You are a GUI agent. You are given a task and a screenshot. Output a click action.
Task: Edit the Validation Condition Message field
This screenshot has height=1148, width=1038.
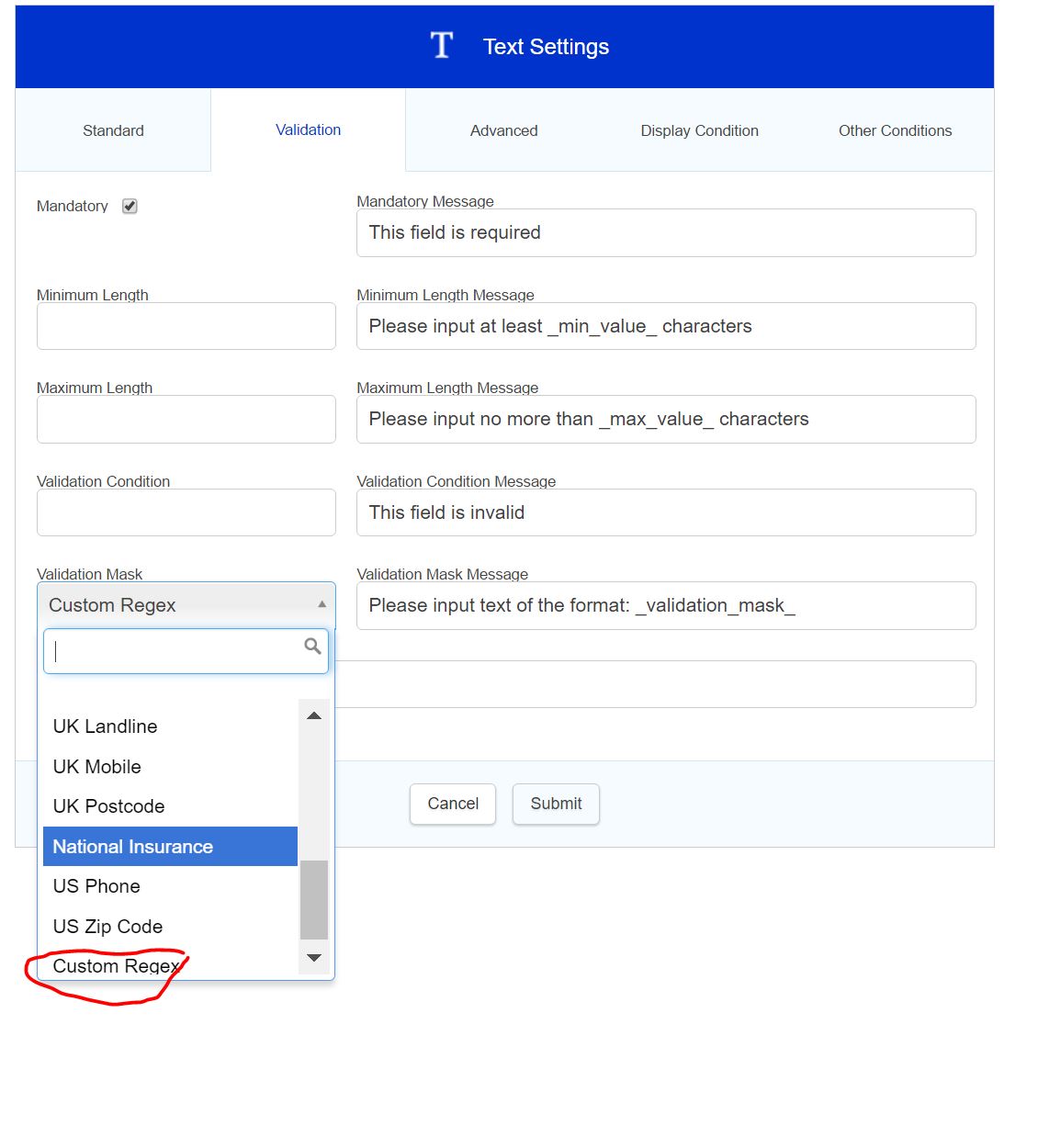point(666,512)
